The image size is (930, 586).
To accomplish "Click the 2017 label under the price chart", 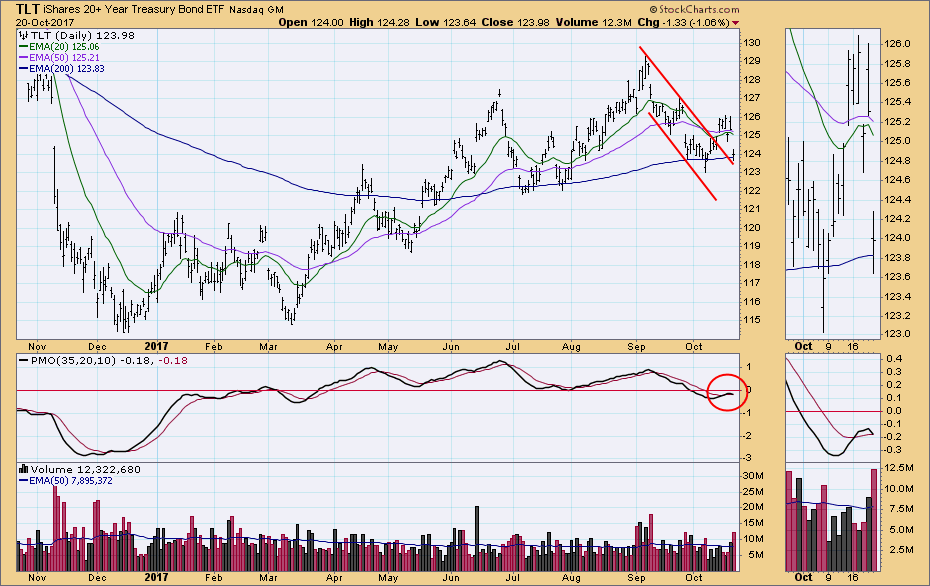I will pos(156,346).
